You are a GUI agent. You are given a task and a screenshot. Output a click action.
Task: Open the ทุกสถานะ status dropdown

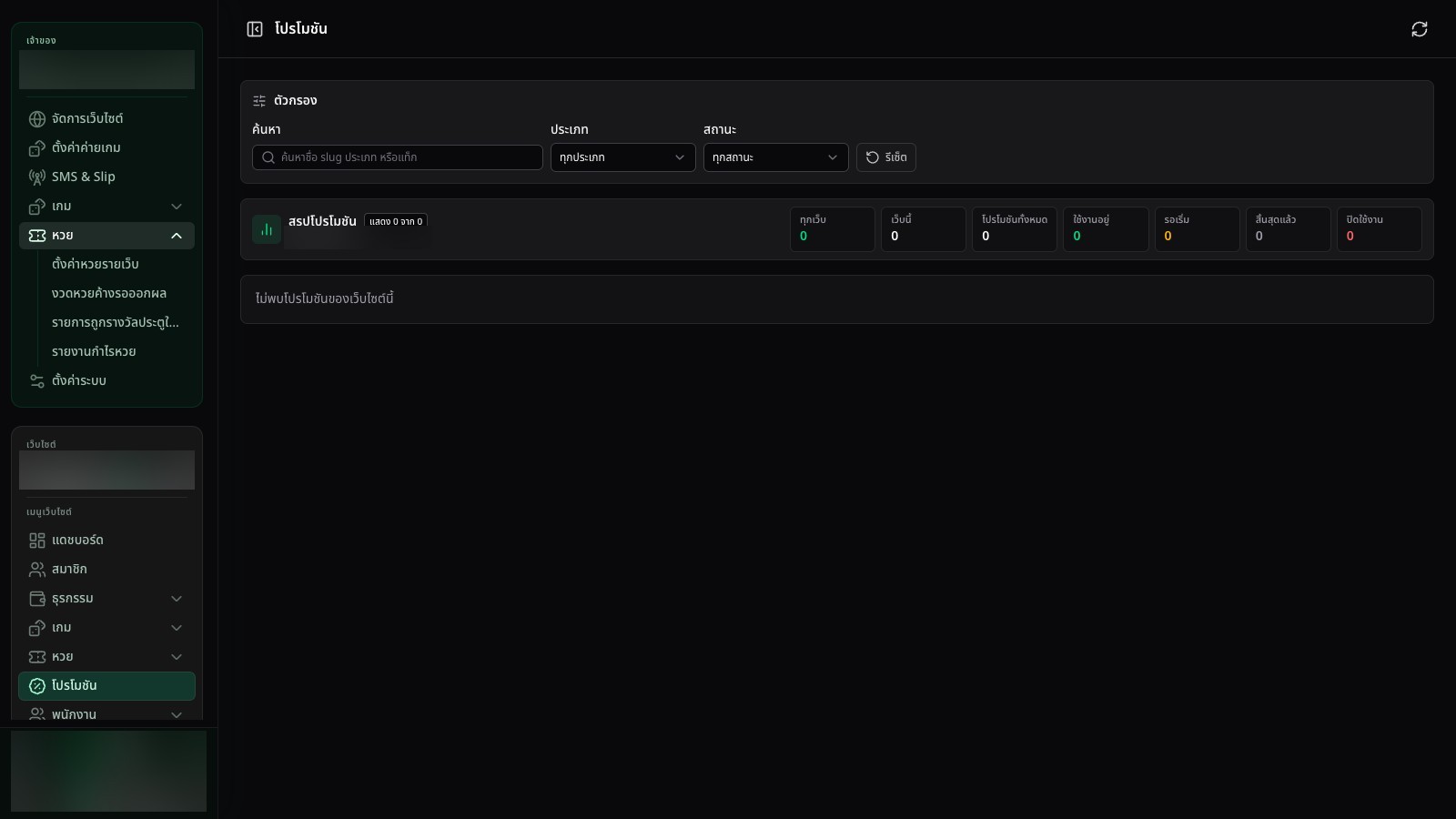click(x=776, y=157)
